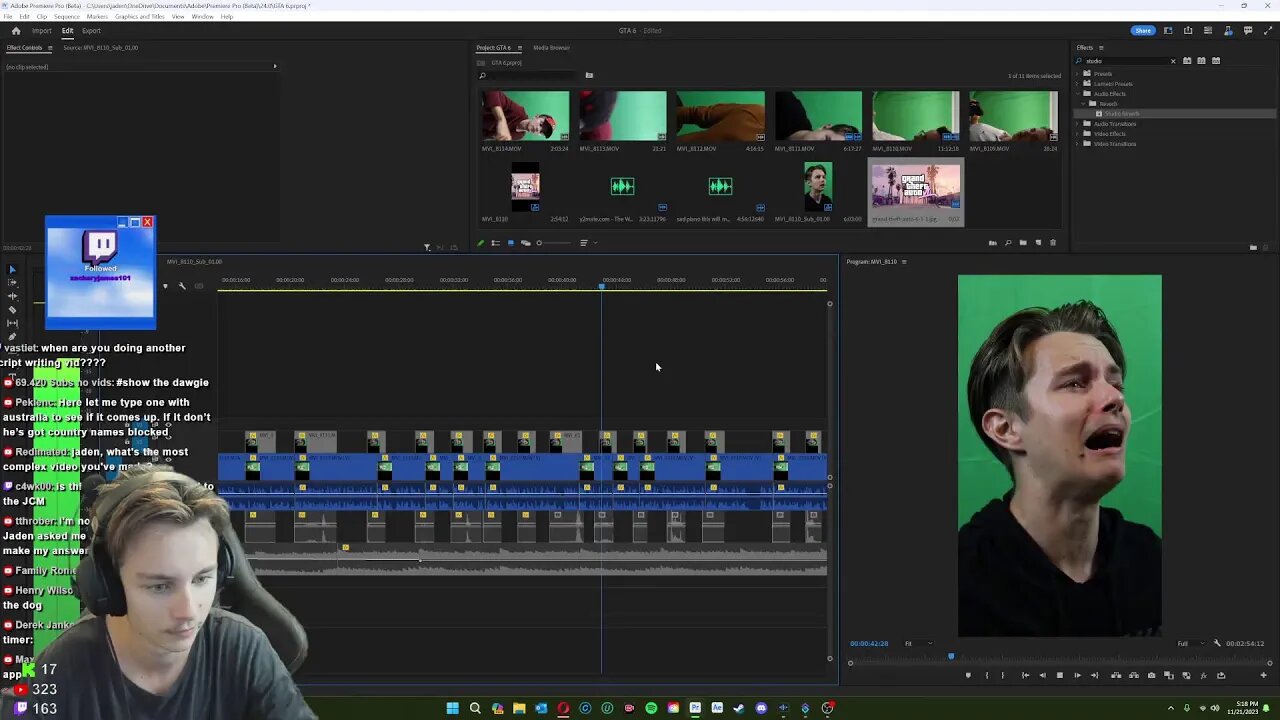Viewport: 1280px width, 720px height.
Task: Click the Home icon in Premiere
Action: point(15,31)
